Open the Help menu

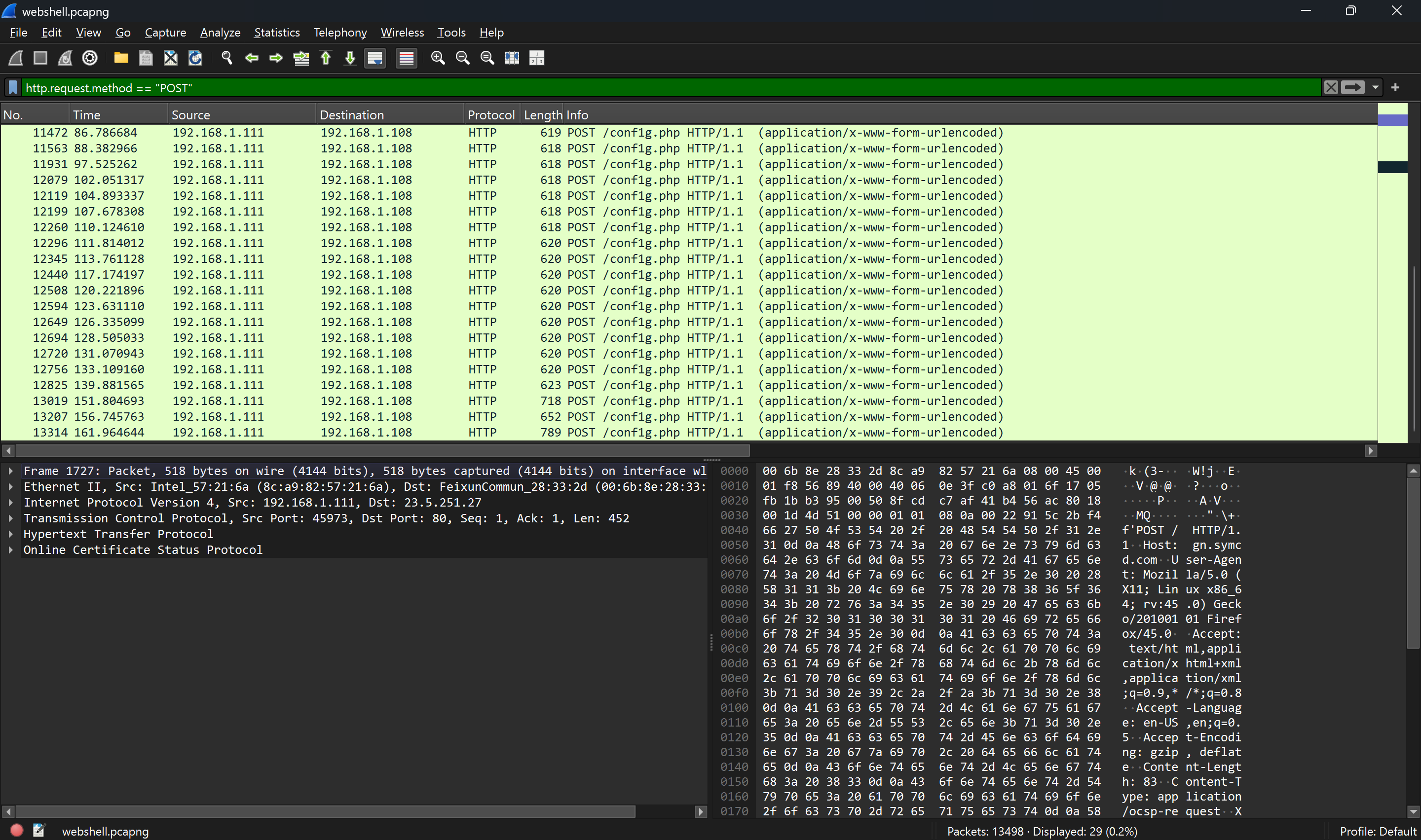(491, 32)
